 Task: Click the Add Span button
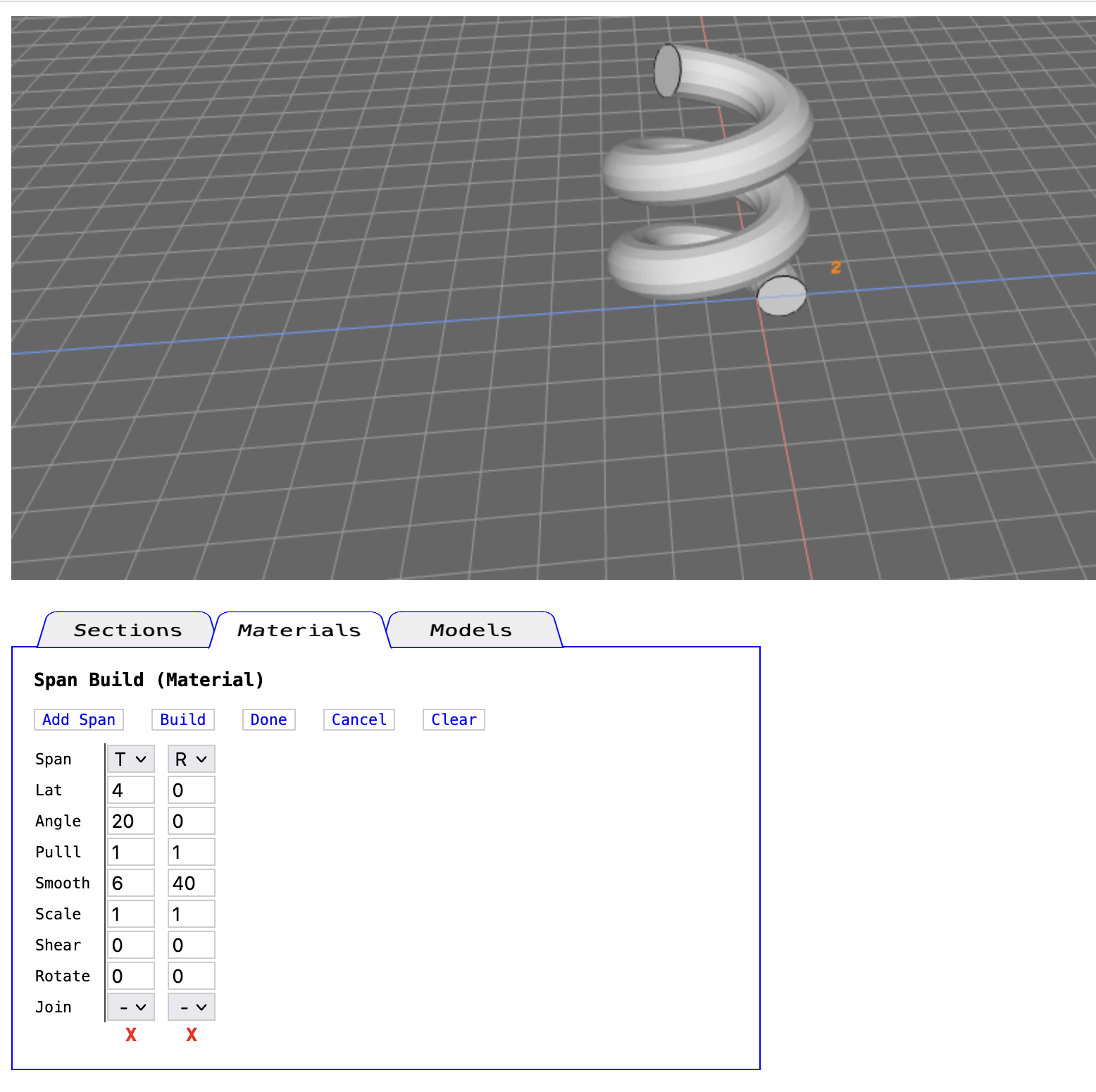point(79,719)
